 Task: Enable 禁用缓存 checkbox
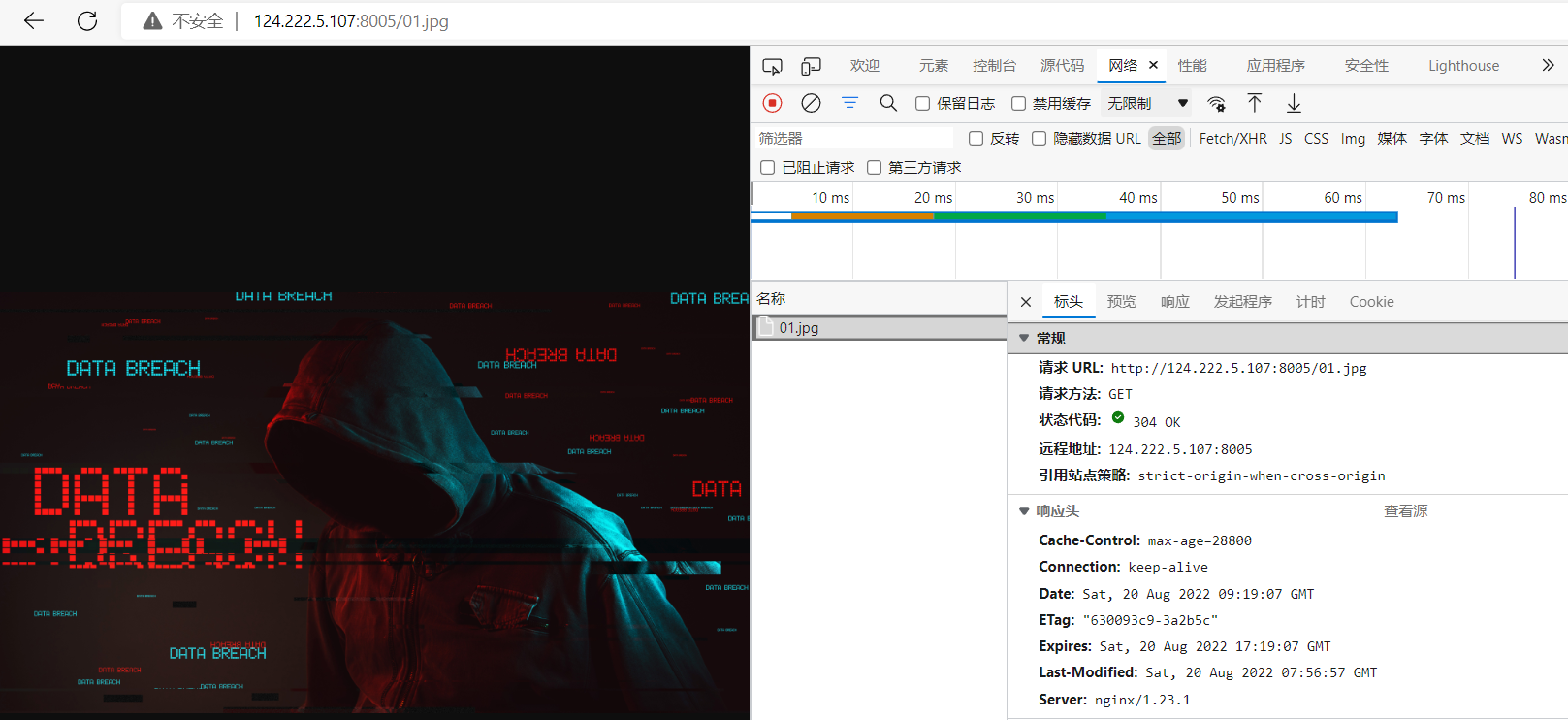[x=1019, y=103]
